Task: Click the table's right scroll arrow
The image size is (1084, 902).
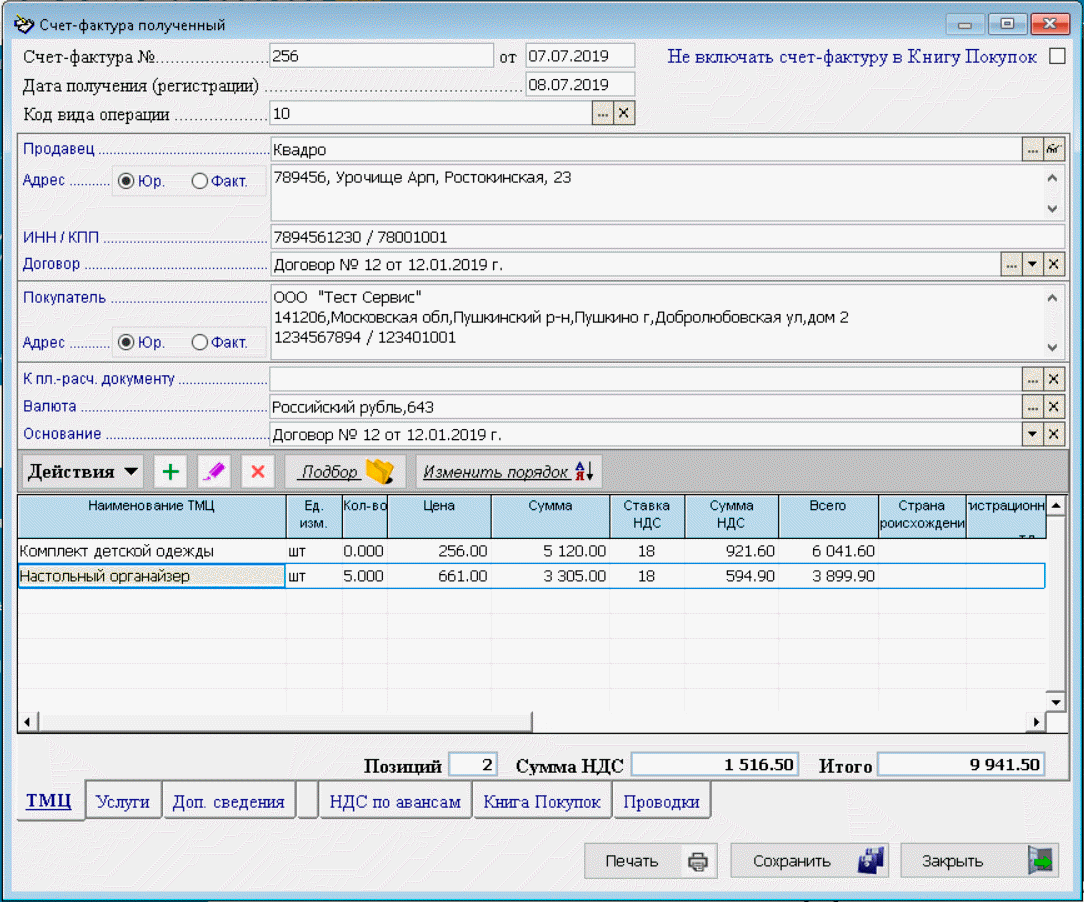Action: pos(1036,722)
